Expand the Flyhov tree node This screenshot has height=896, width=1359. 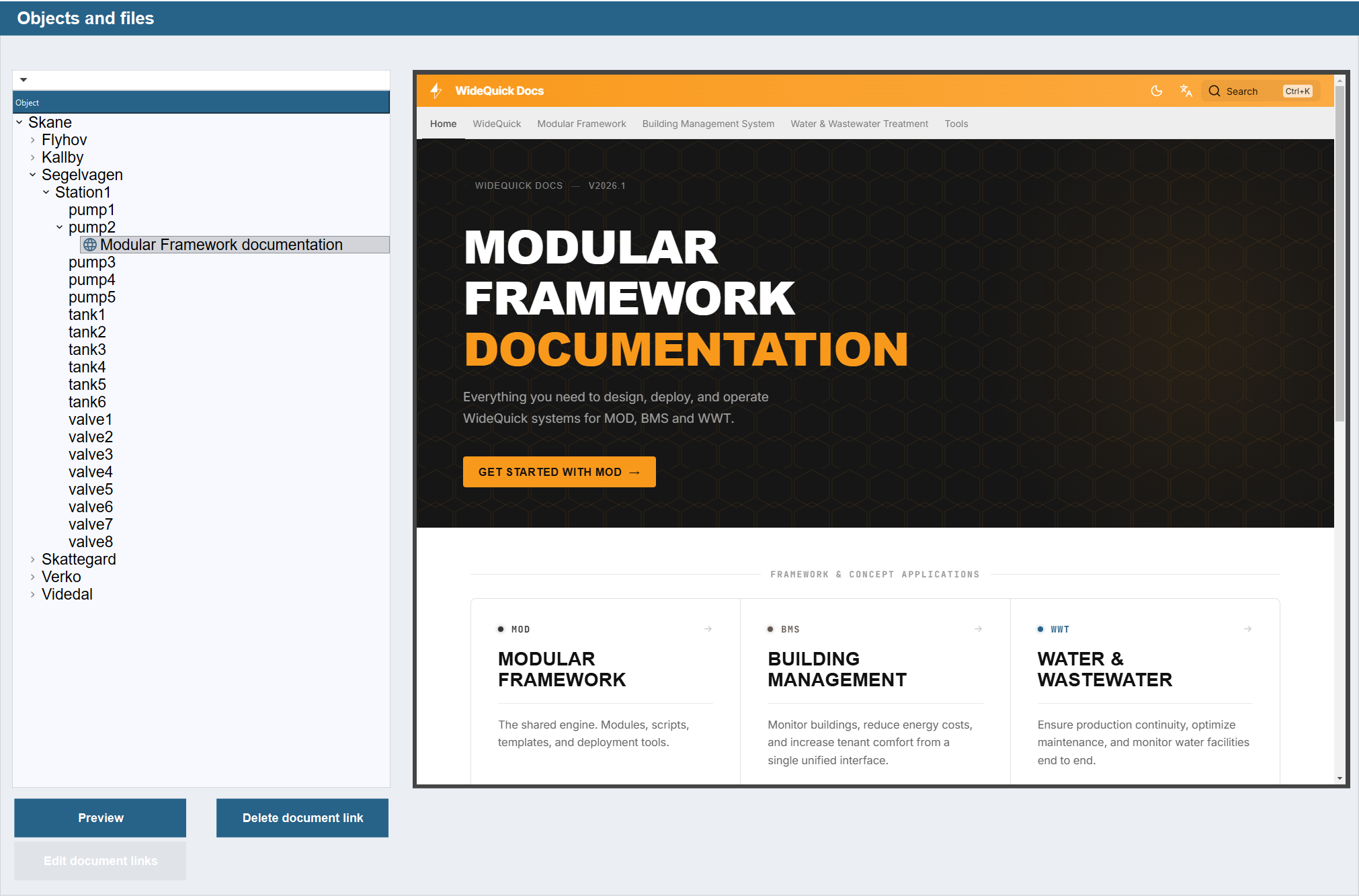tap(32, 140)
